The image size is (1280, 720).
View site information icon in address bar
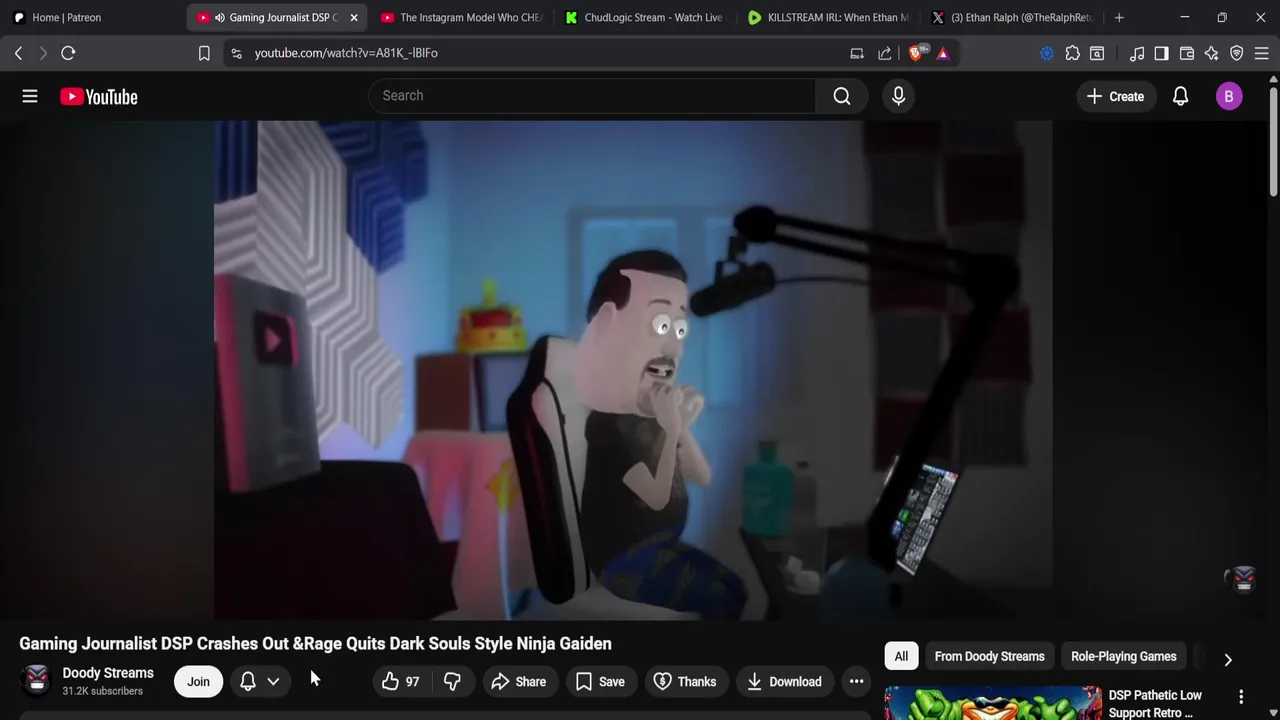[236, 53]
